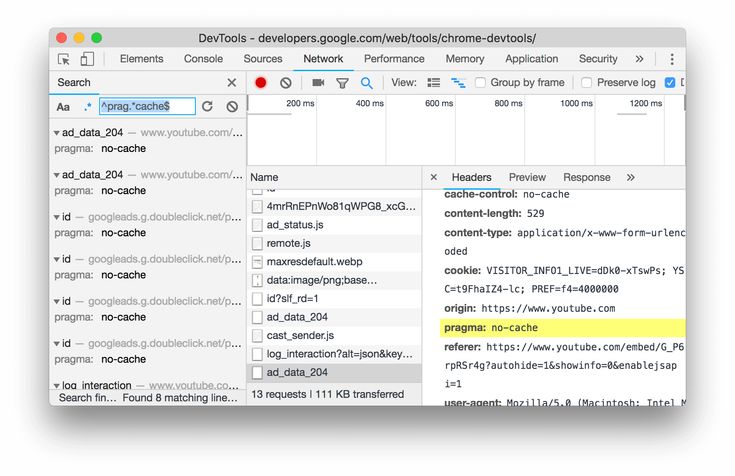This screenshot has height=476, width=735.
Task: Switch to large request rows view icon
Action: click(x=434, y=83)
